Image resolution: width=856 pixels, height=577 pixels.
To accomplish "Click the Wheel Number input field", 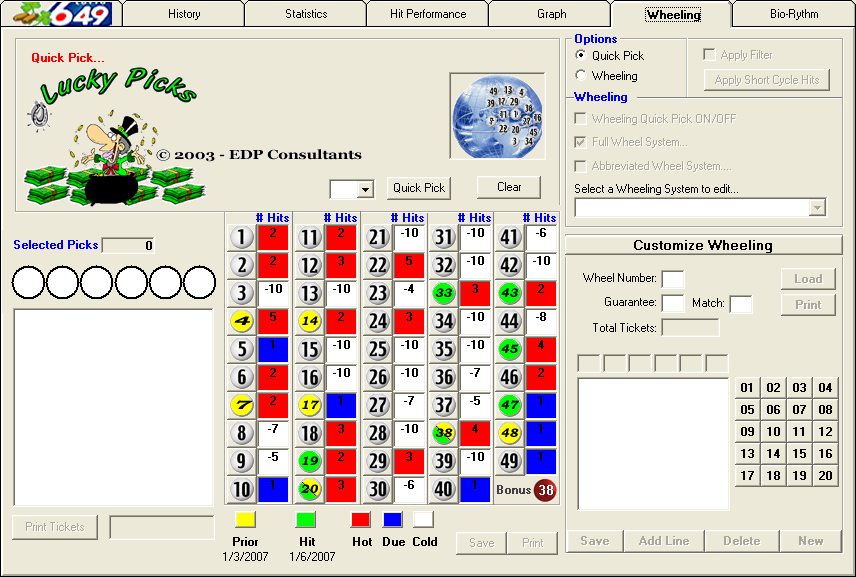I will pyautogui.click(x=673, y=279).
